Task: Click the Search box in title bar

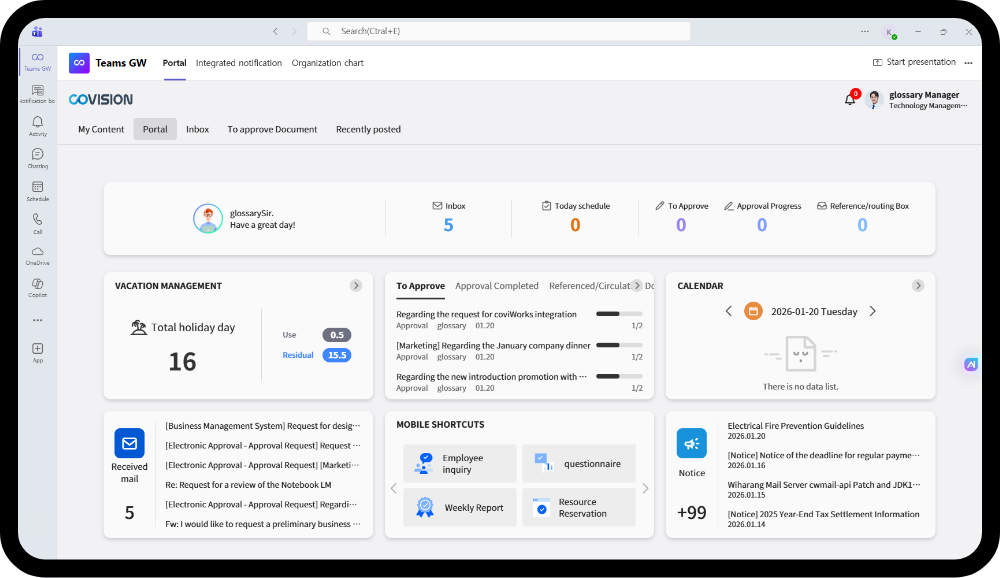Action: coord(498,31)
